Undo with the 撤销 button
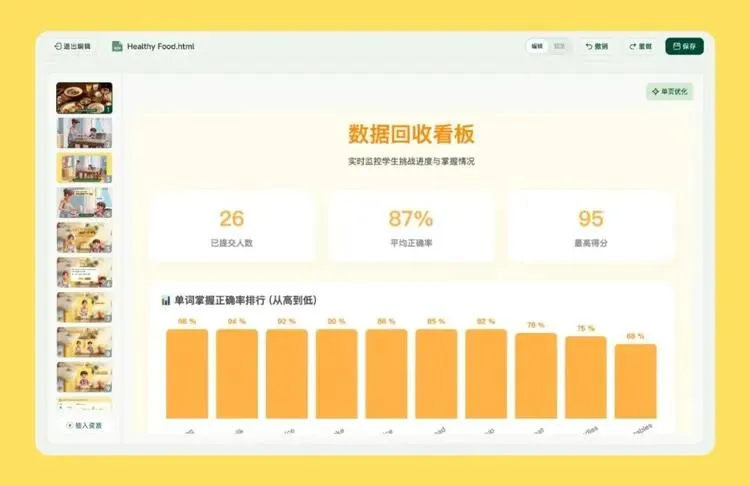The height and width of the screenshot is (486, 750). [x=597, y=46]
